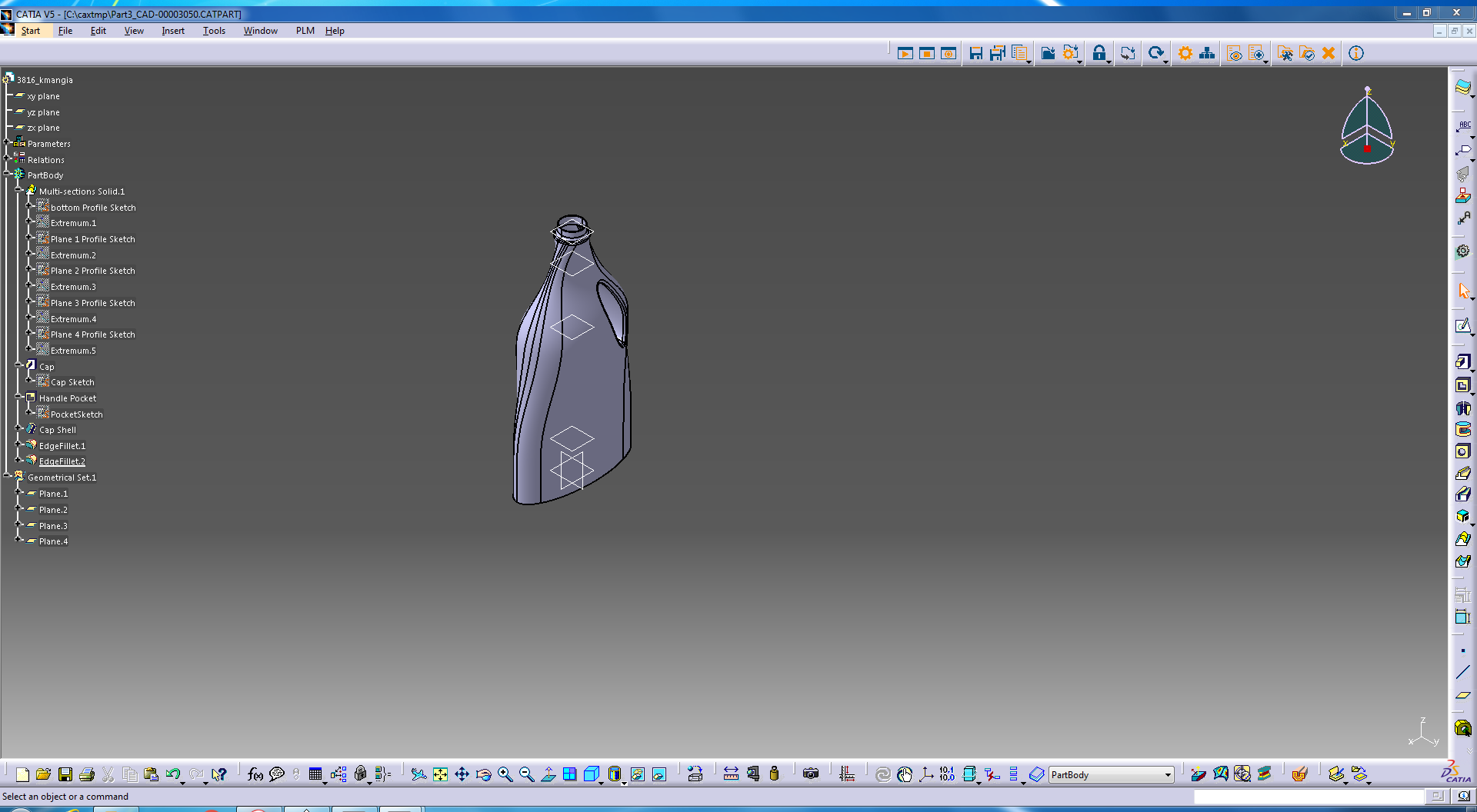Expand the Parameters tree node
Image resolution: width=1477 pixels, height=812 pixels.
[x=7, y=143]
